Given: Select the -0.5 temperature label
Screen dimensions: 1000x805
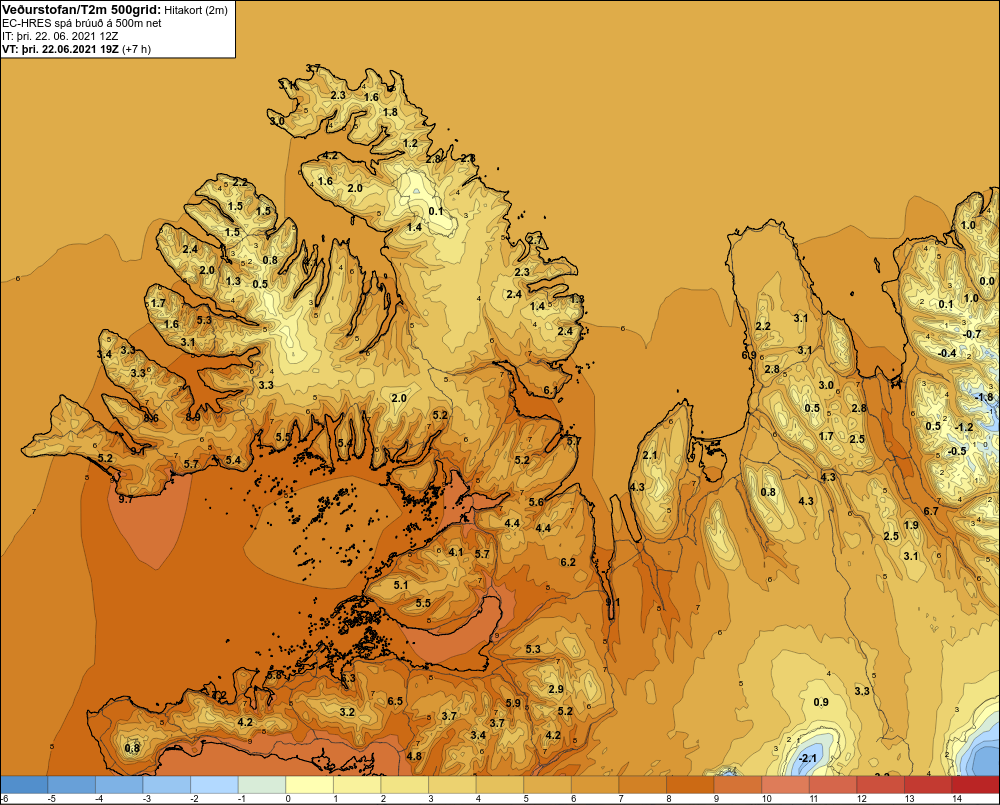Looking at the screenshot, I should point(957,451).
